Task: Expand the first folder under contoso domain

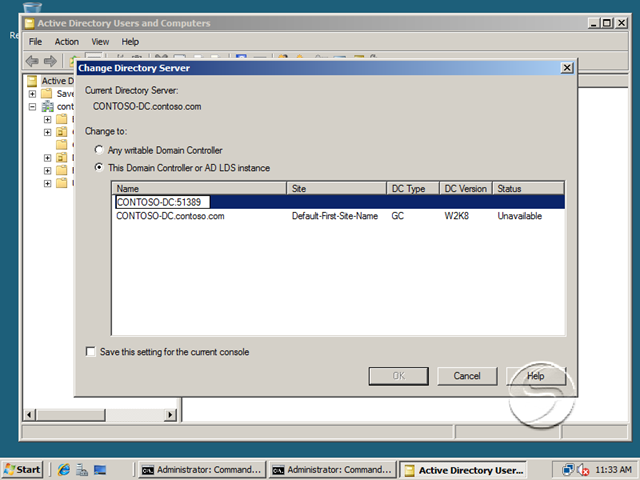Action: tap(47, 119)
